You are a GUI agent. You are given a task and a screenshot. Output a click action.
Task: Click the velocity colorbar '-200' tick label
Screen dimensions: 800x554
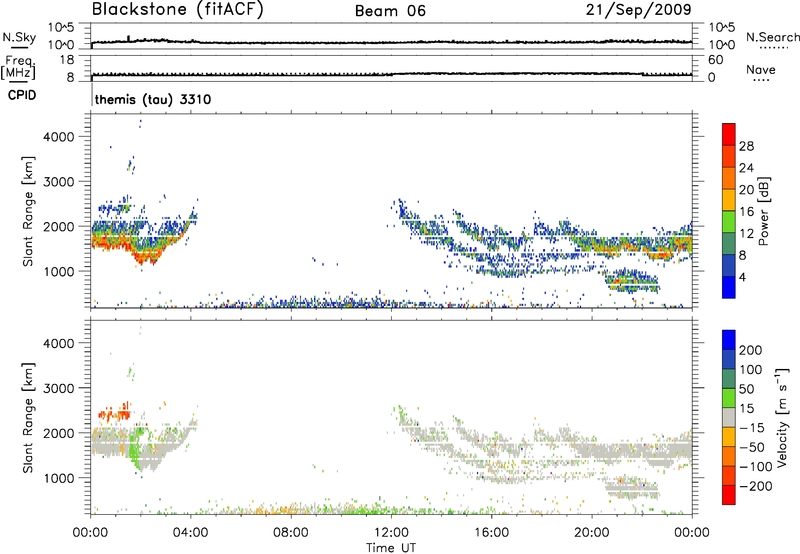pos(756,486)
